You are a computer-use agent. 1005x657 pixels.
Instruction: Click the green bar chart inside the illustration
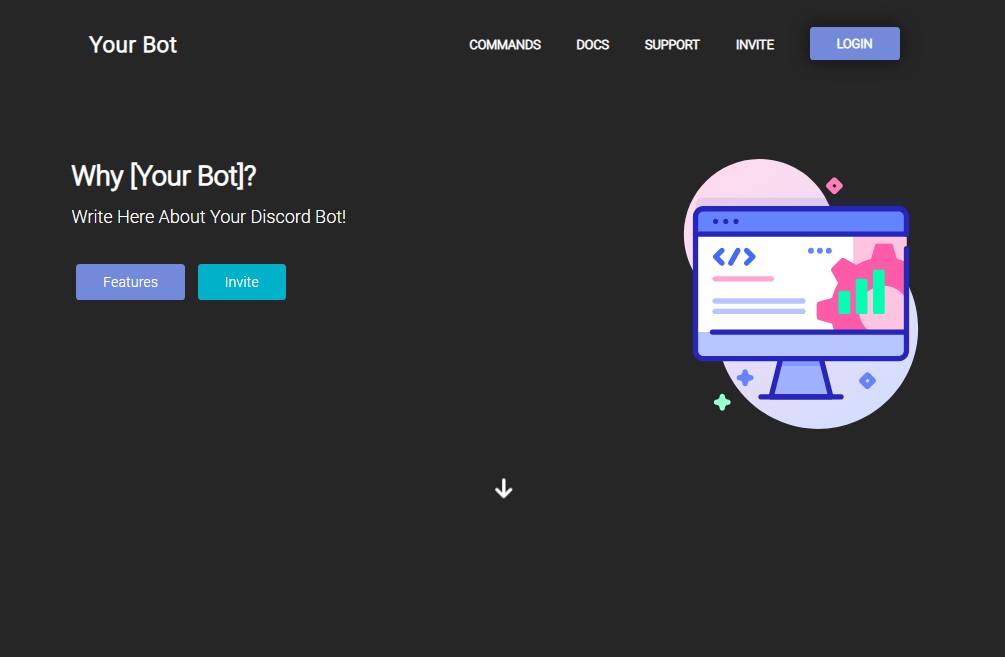860,298
